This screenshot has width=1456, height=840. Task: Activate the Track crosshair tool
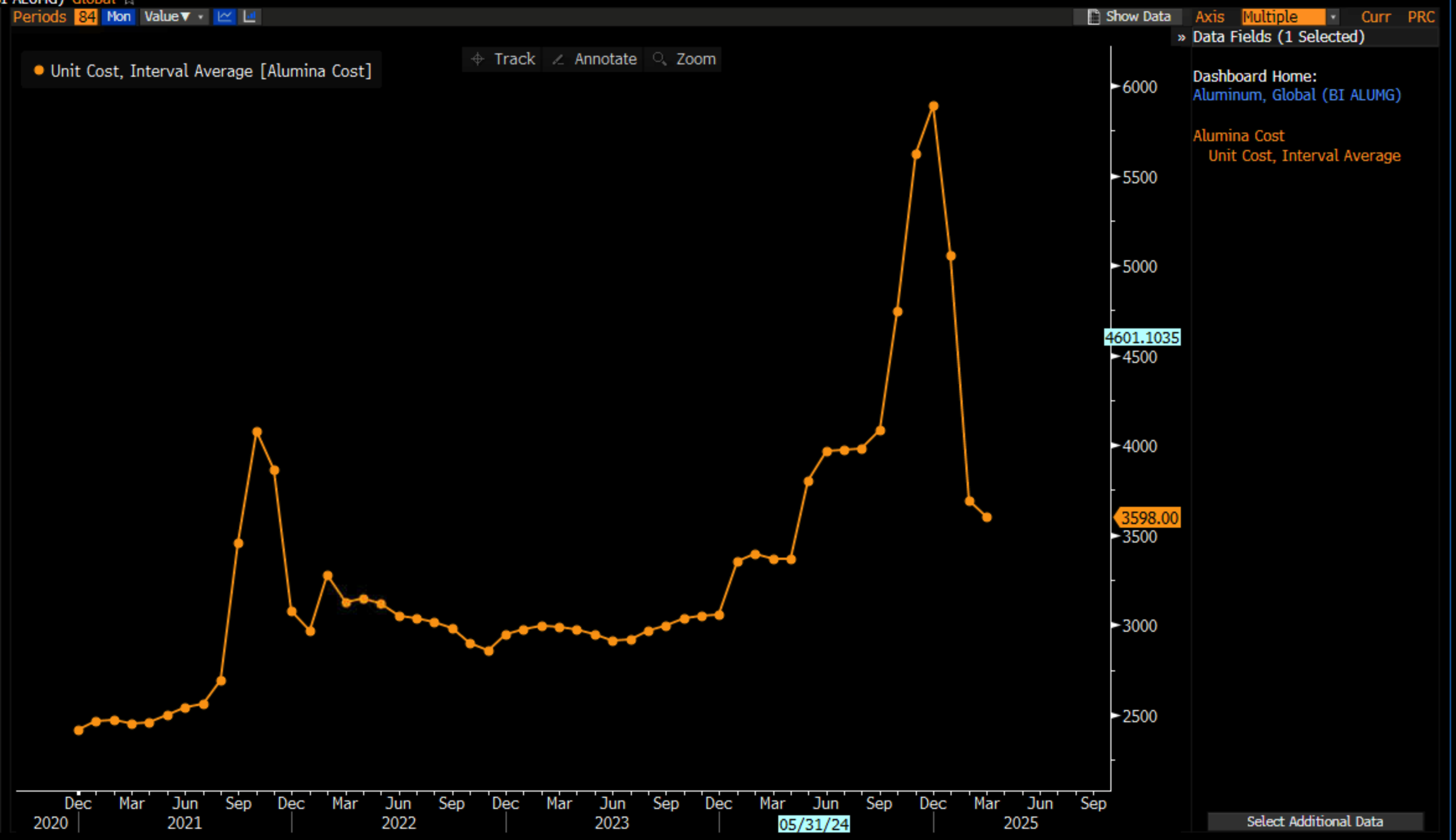click(x=502, y=59)
